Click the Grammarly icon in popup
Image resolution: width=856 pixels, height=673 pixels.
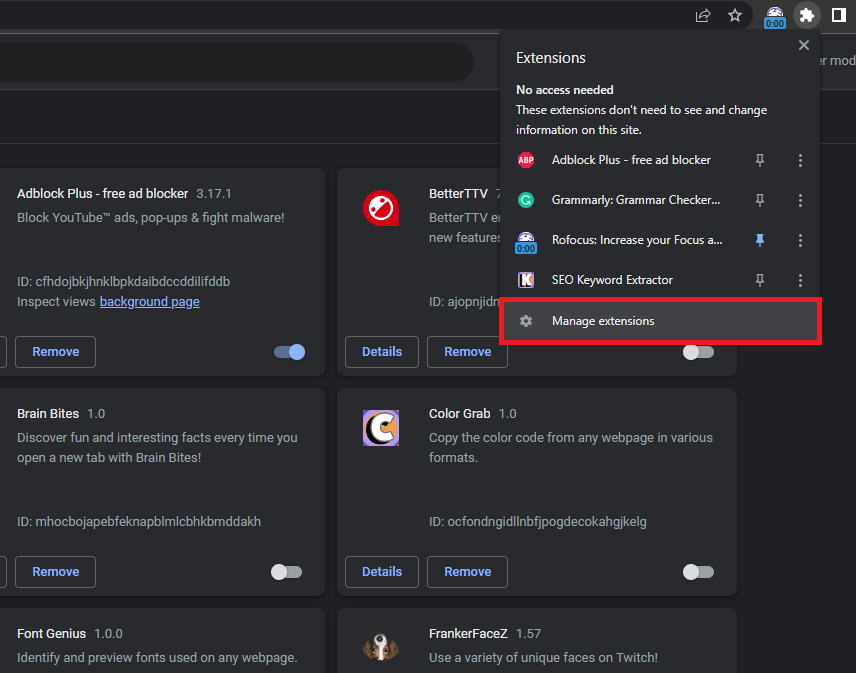pos(526,200)
